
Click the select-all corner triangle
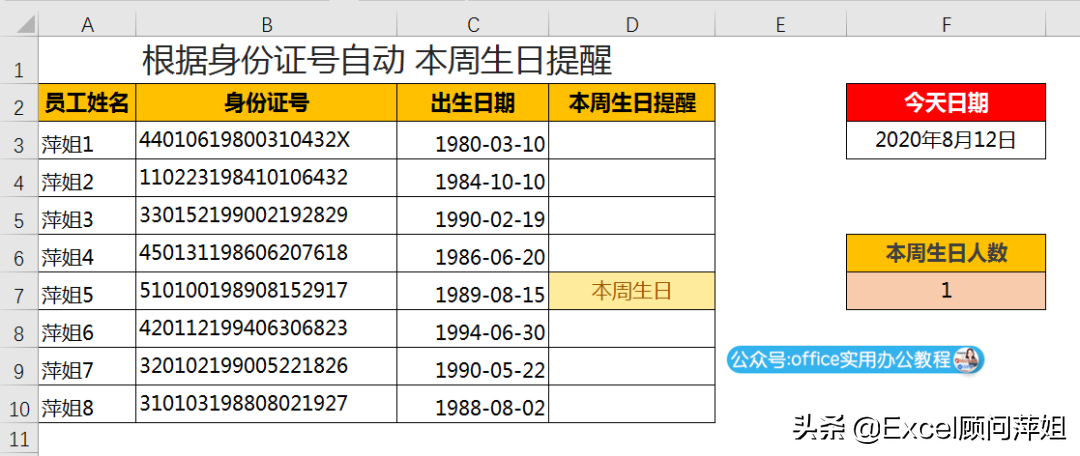(26, 25)
